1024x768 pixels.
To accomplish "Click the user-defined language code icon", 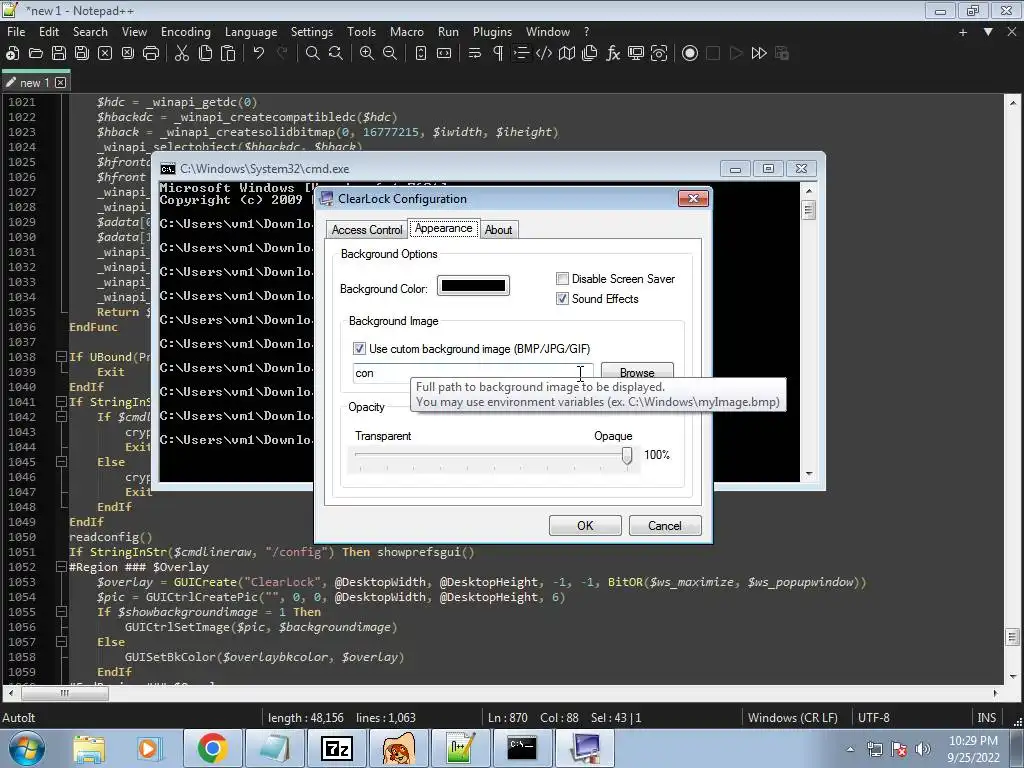I will 543,54.
